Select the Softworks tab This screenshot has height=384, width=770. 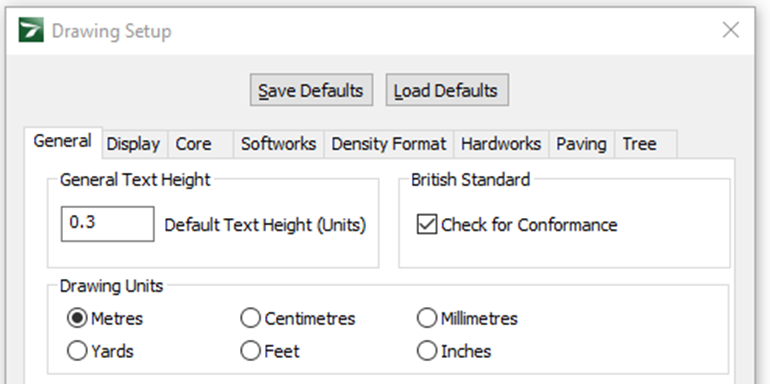point(278,144)
